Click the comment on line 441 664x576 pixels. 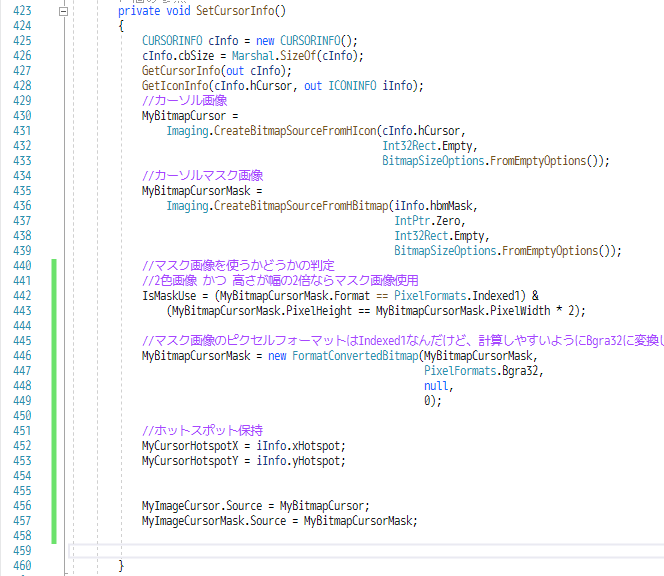pos(280,281)
